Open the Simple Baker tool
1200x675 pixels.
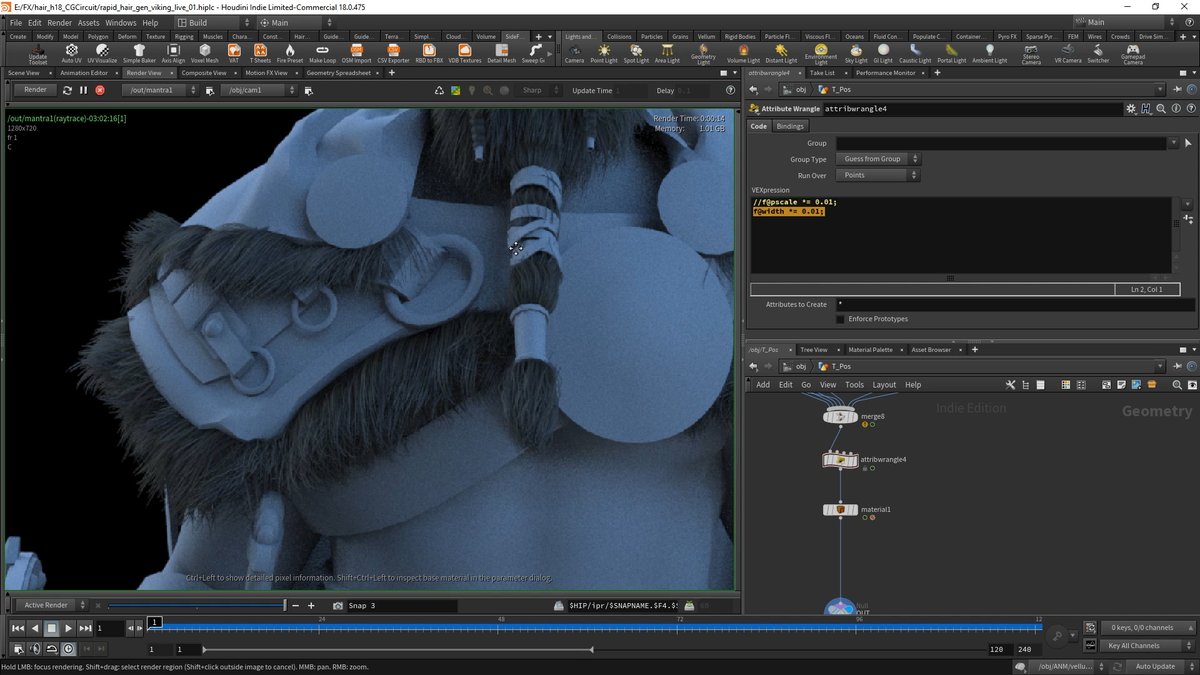[x=139, y=53]
